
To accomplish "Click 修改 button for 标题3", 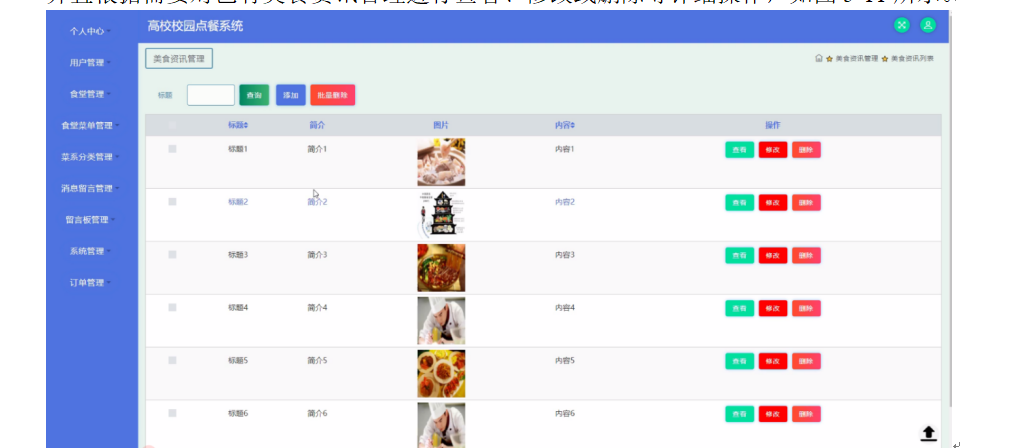I will [x=773, y=255].
